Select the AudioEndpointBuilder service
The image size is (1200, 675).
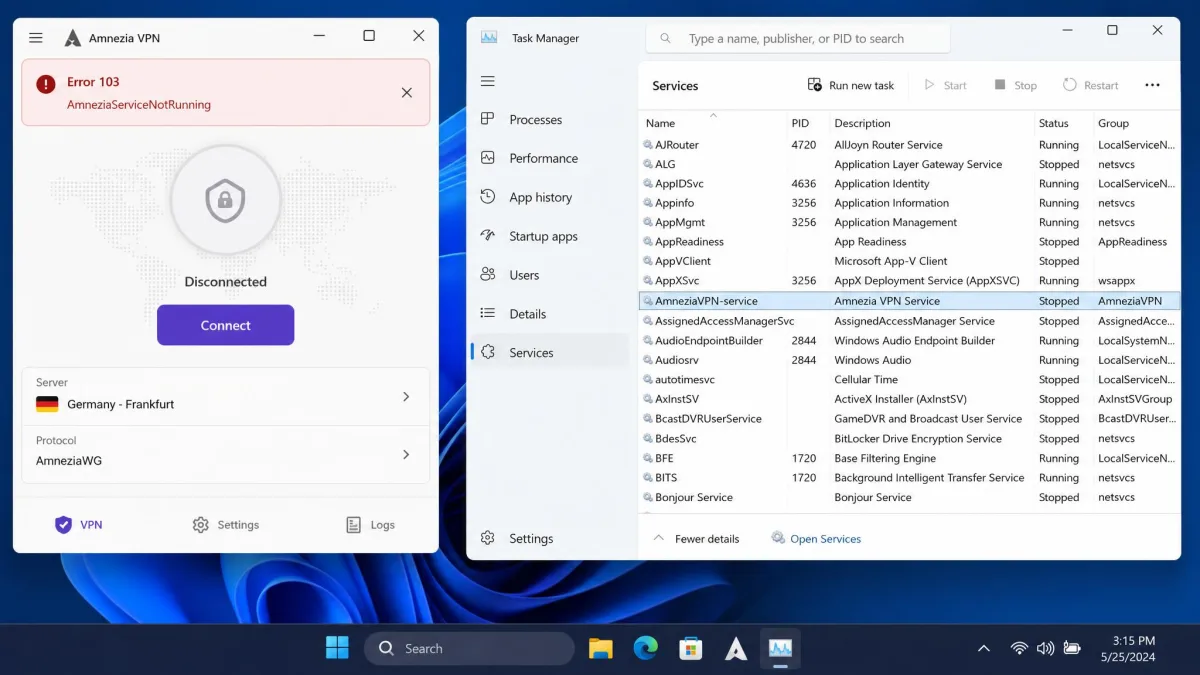(909, 341)
